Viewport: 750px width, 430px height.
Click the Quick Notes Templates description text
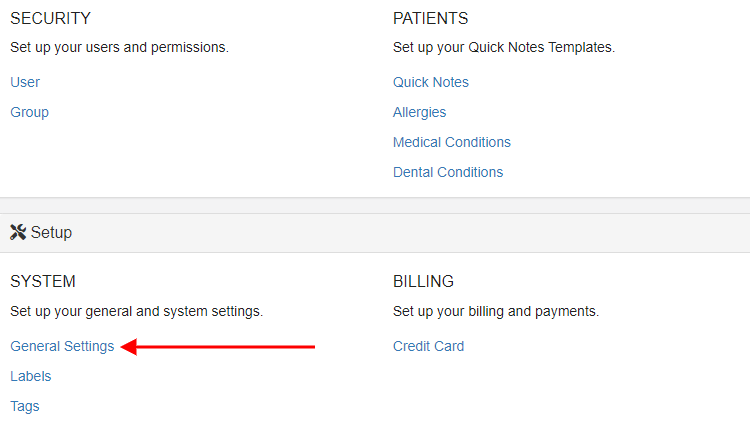(x=504, y=47)
